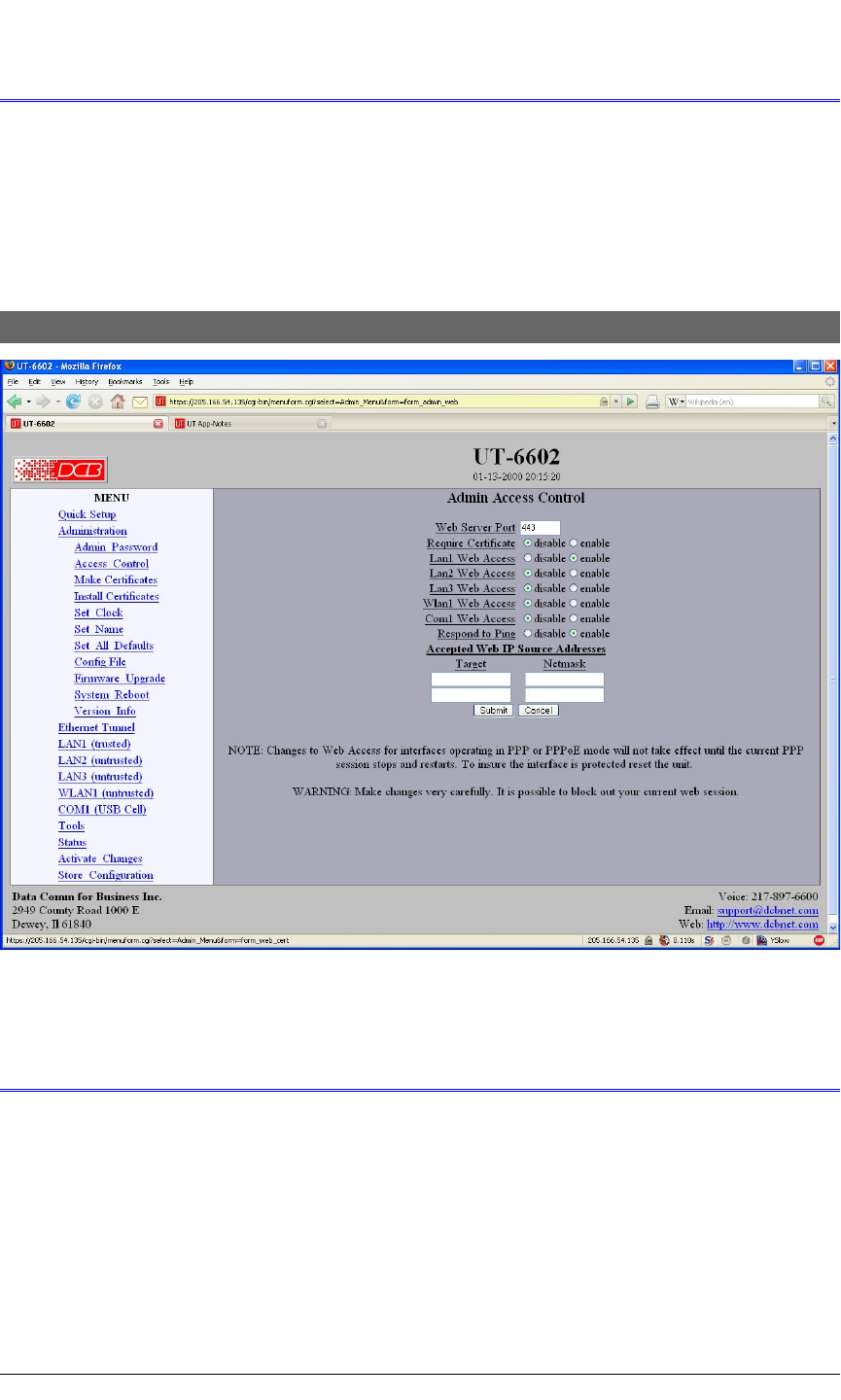The height and width of the screenshot is (1400, 841).
Task: Open the File menu
Action: click(x=14, y=382)
